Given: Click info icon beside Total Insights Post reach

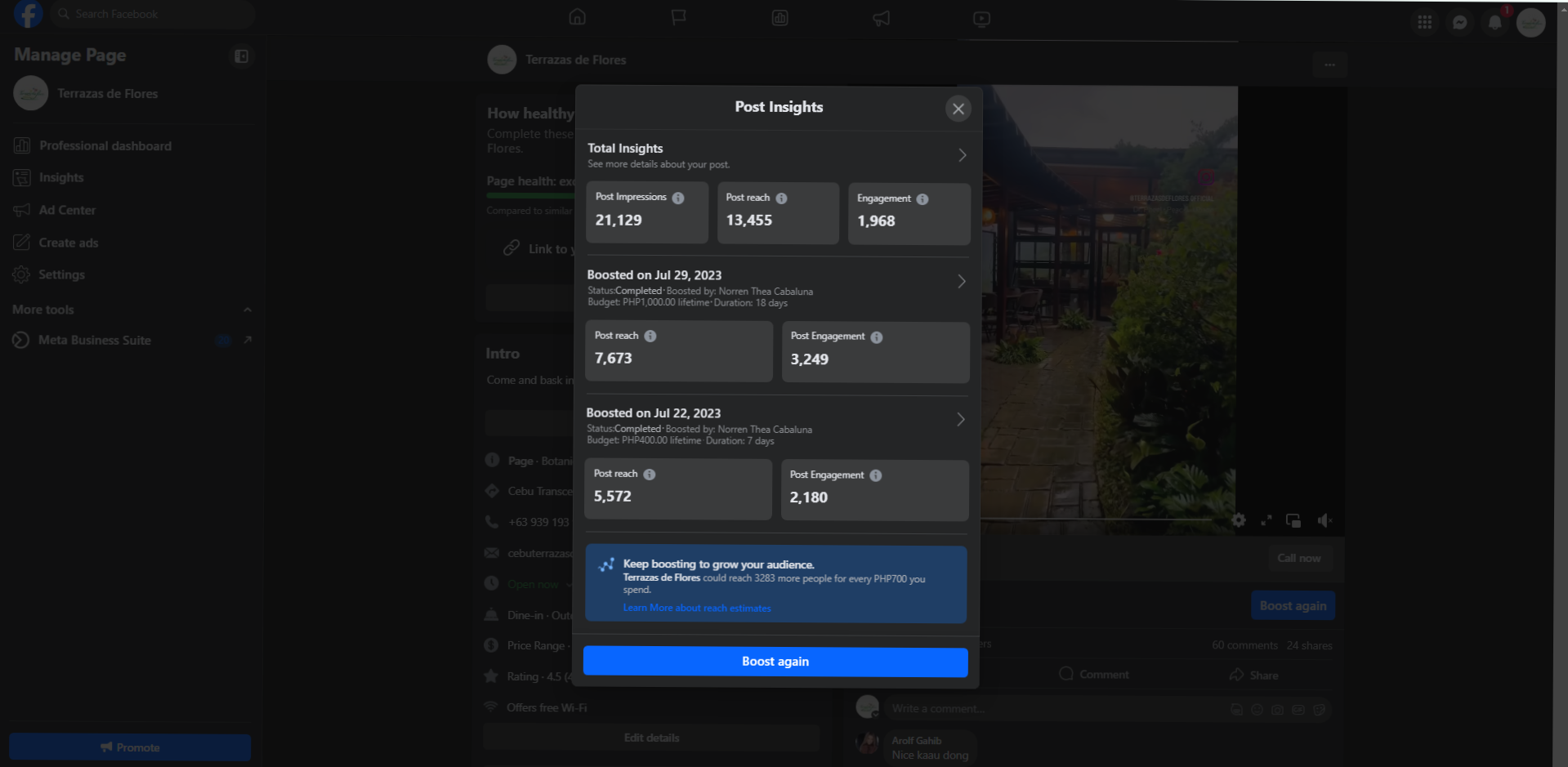Looking at the screenshot, I should (x=781, y=198).
